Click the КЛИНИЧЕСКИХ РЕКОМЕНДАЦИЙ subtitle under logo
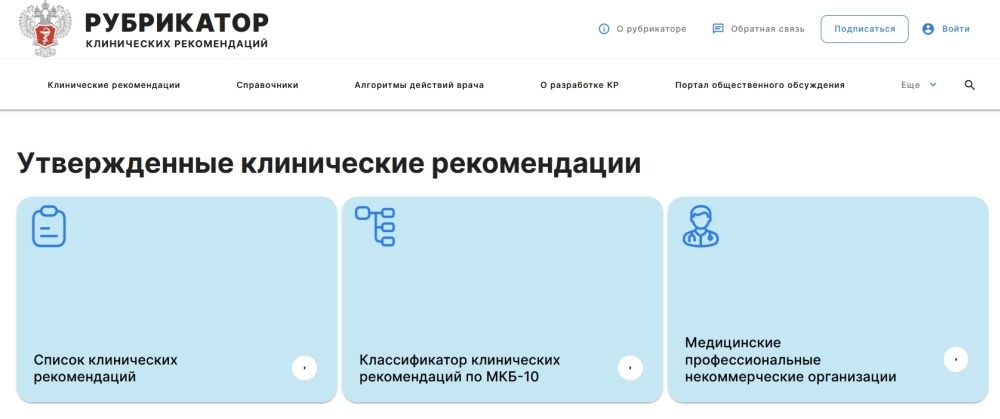Viewport: 1000px width, 419px height. (x=177, y=44)
